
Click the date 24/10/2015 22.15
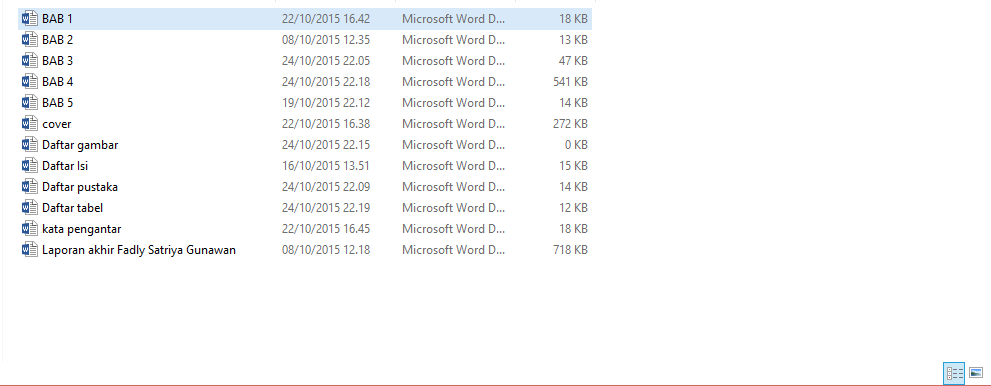coord(326,145)
